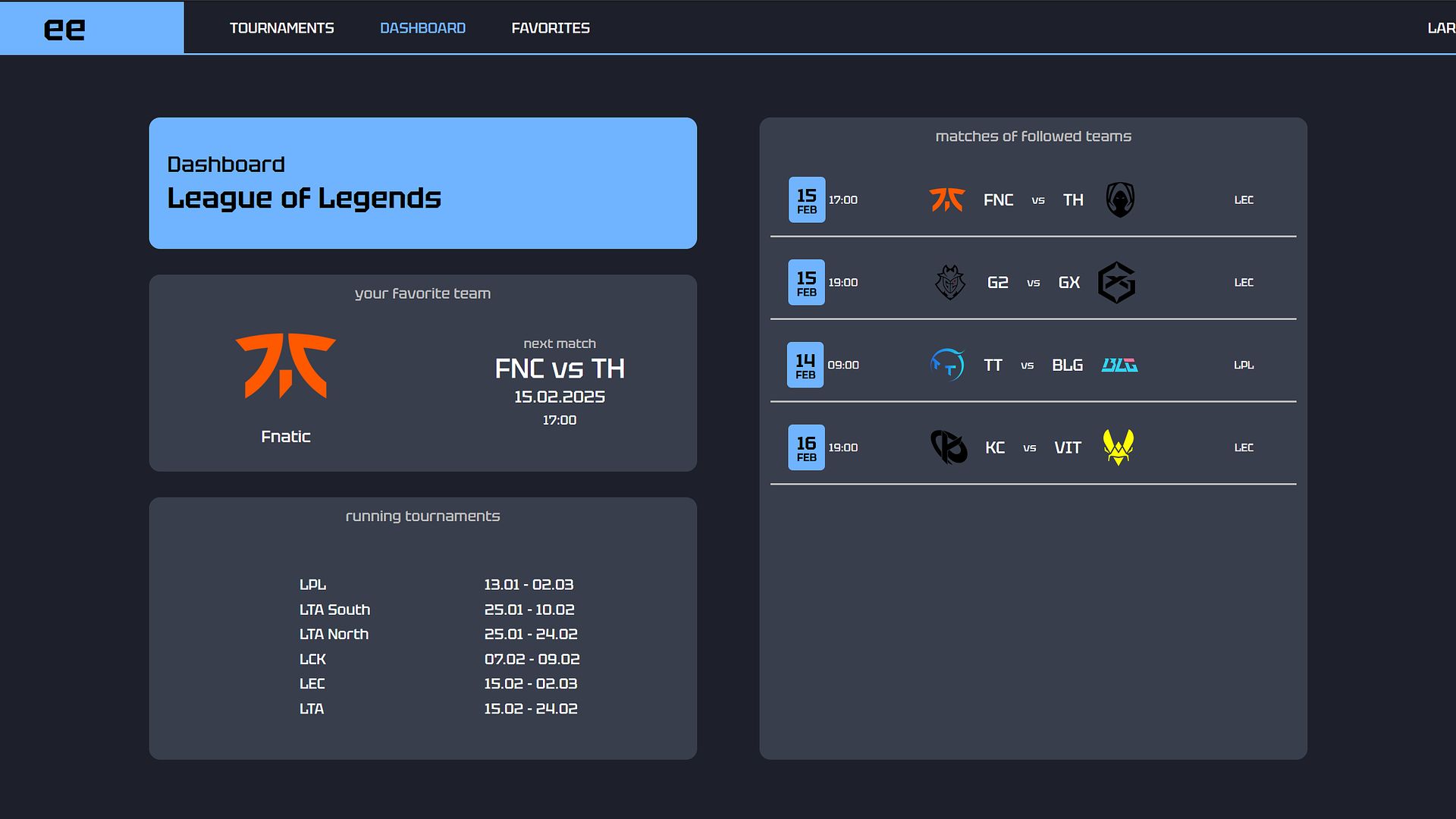Image resolution: width=1456 pixels, height=819 pixels.
Task: Click the Fnatic logo in FNC match row
Action: point(947,199)
